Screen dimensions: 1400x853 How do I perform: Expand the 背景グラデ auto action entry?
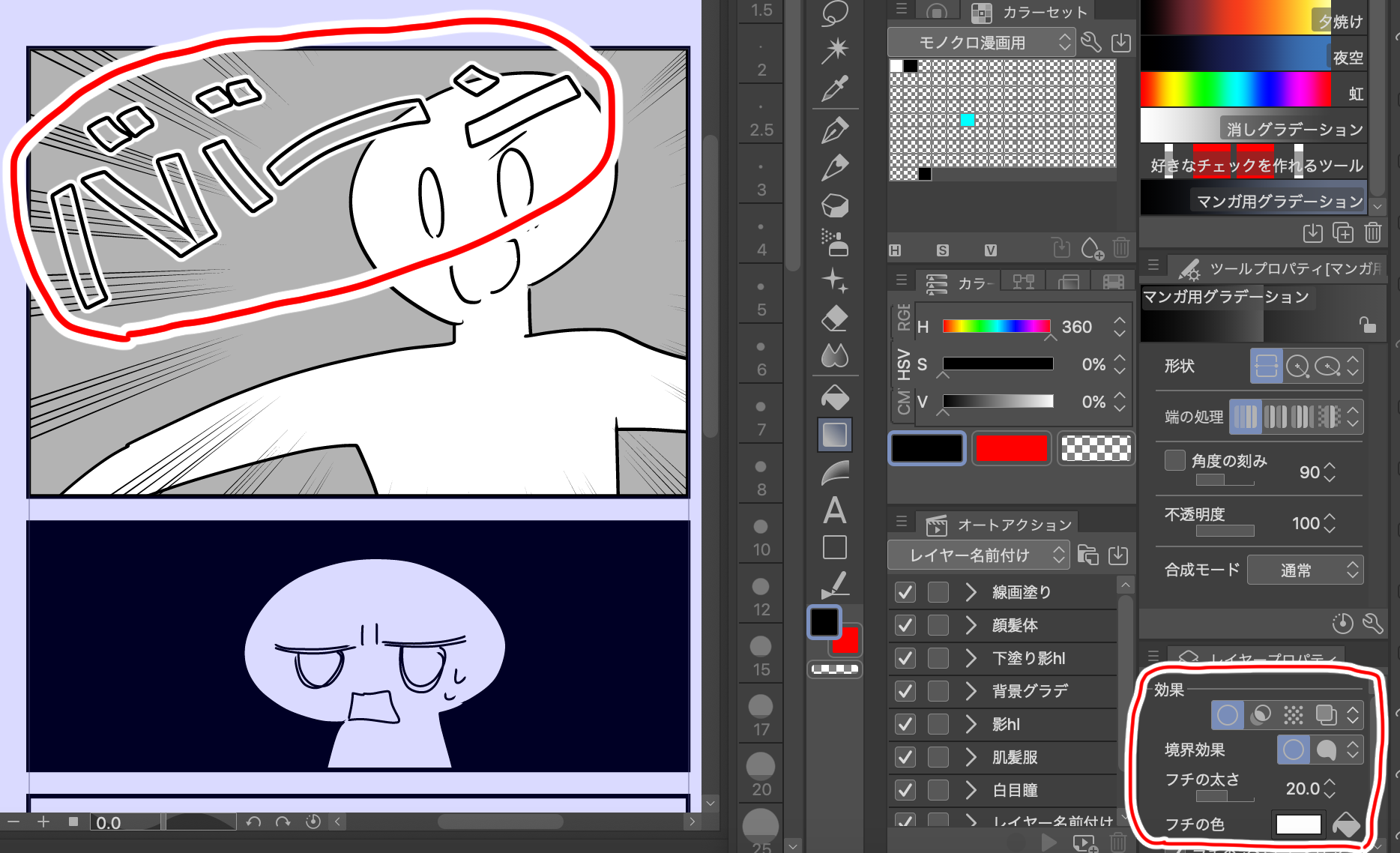click(x=971, y=691)
